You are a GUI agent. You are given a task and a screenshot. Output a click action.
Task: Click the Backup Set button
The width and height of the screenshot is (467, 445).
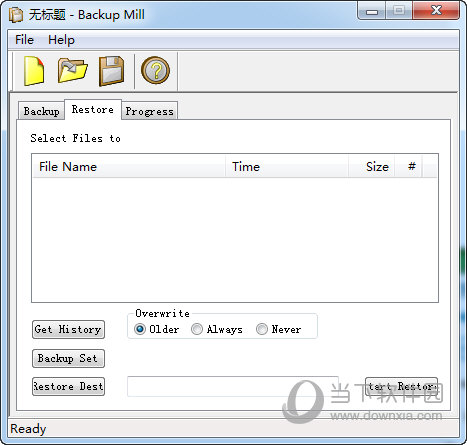[68, 358]
